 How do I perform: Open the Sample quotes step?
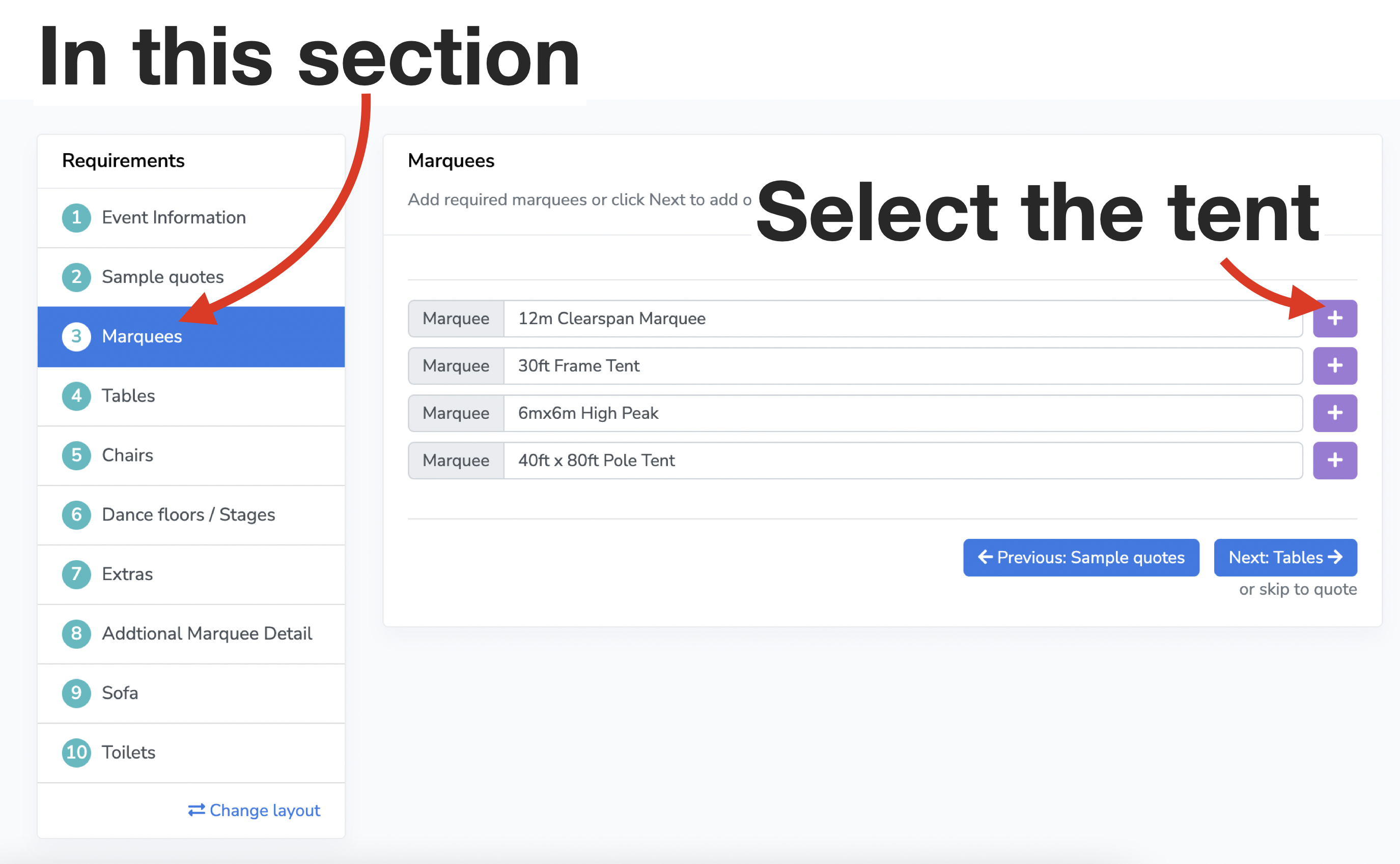pos(191,277)
